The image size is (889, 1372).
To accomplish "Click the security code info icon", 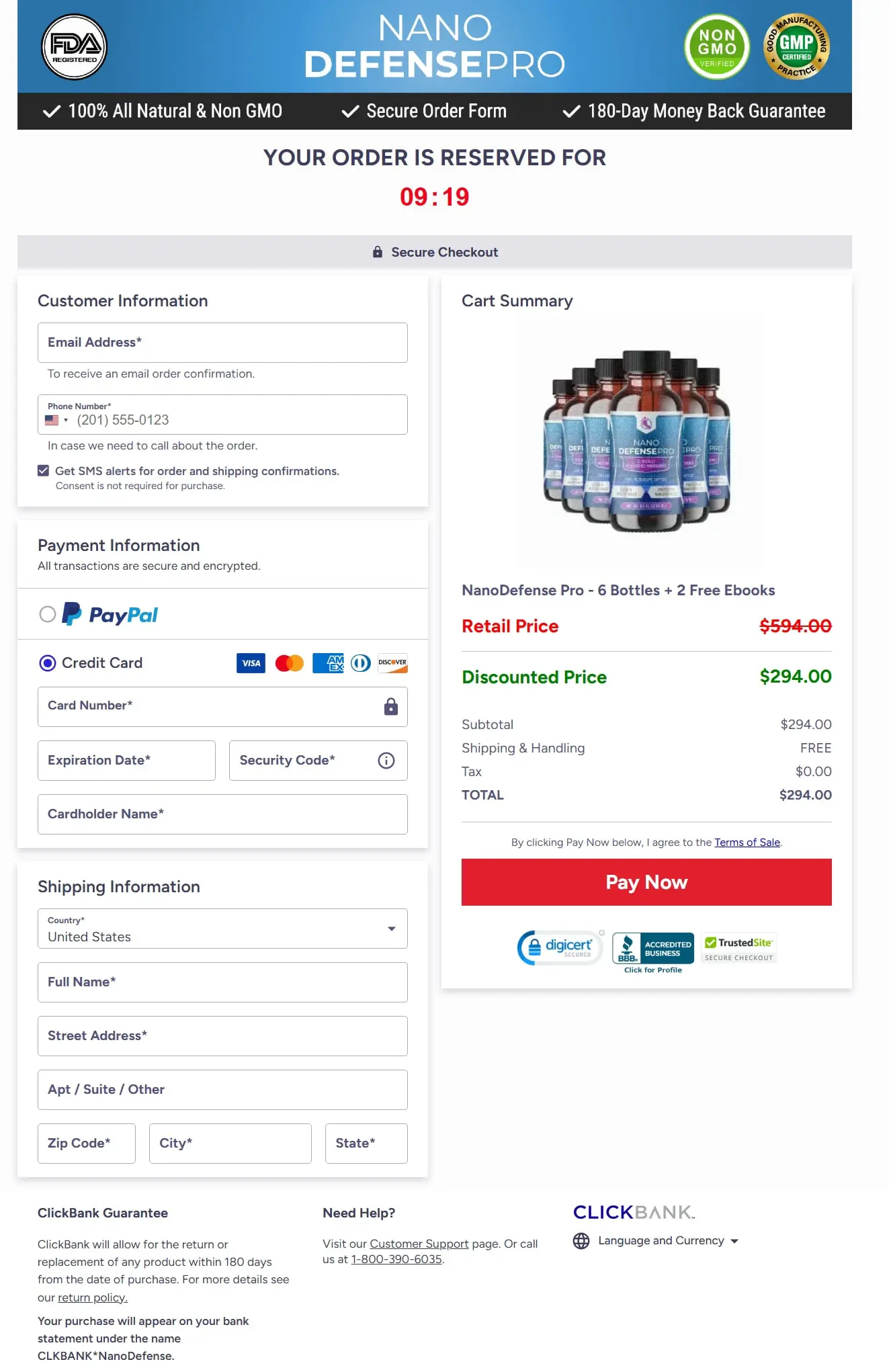I will point(385,761).
